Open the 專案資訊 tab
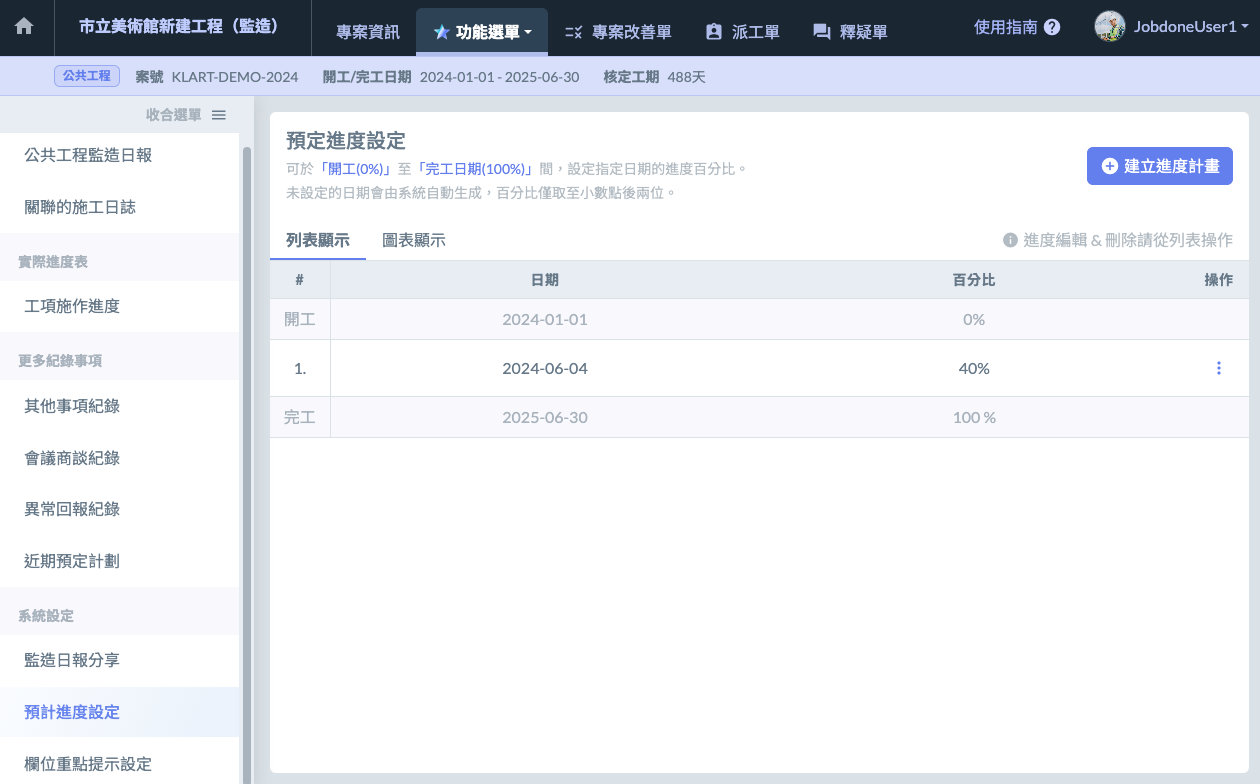This screenshot has width=1260, height=784. point(368,32)
